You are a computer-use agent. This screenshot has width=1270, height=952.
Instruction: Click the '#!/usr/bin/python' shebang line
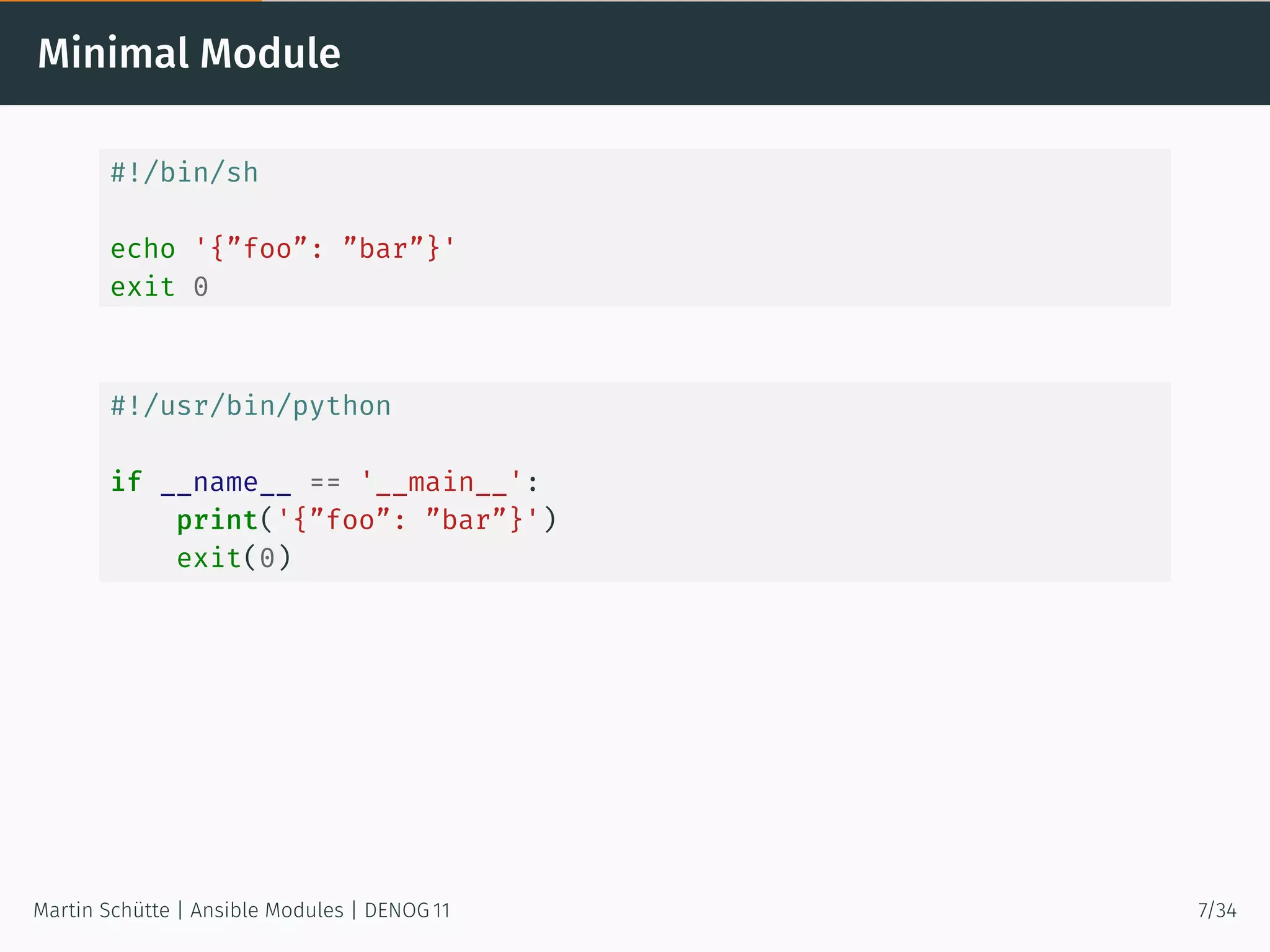point(251,407)
